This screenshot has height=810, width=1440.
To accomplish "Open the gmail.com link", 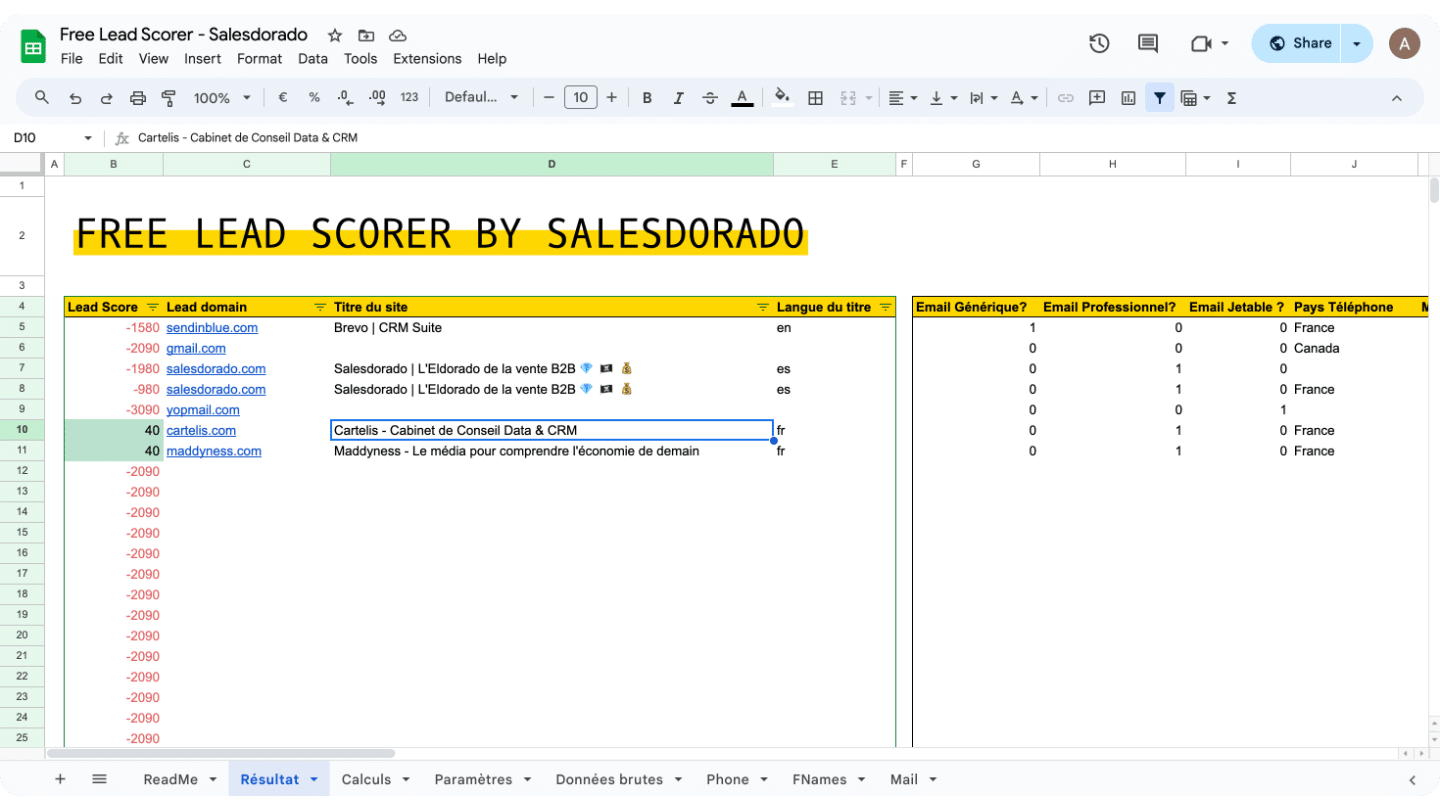I will pos(196,348).
